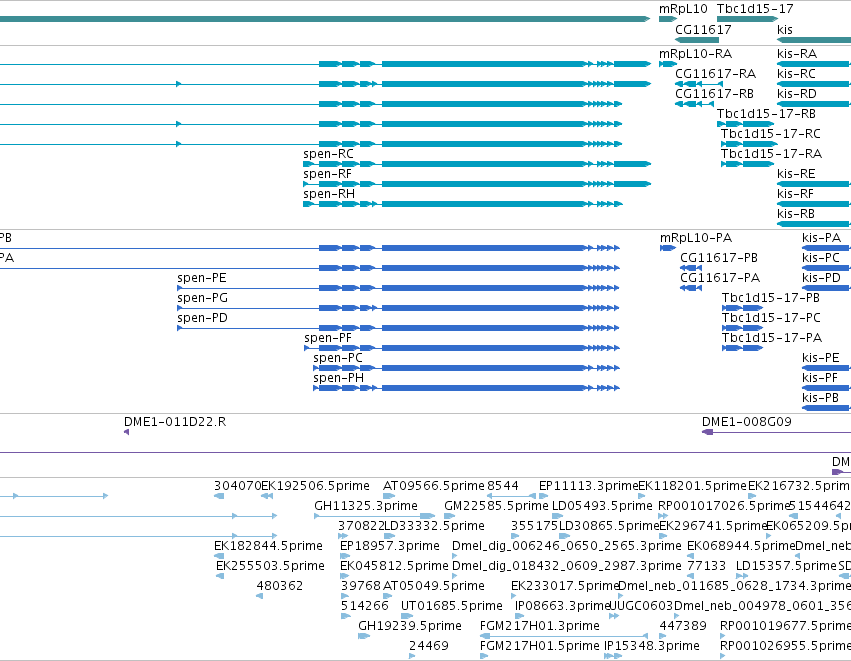Click the AT05049.5prime EST label
851x661 pixels.
434,587
